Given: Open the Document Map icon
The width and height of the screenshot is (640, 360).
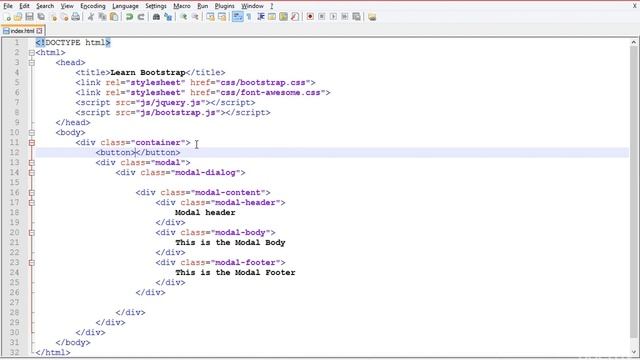Looking at the screenshot, I should click(x=283, y=17).
